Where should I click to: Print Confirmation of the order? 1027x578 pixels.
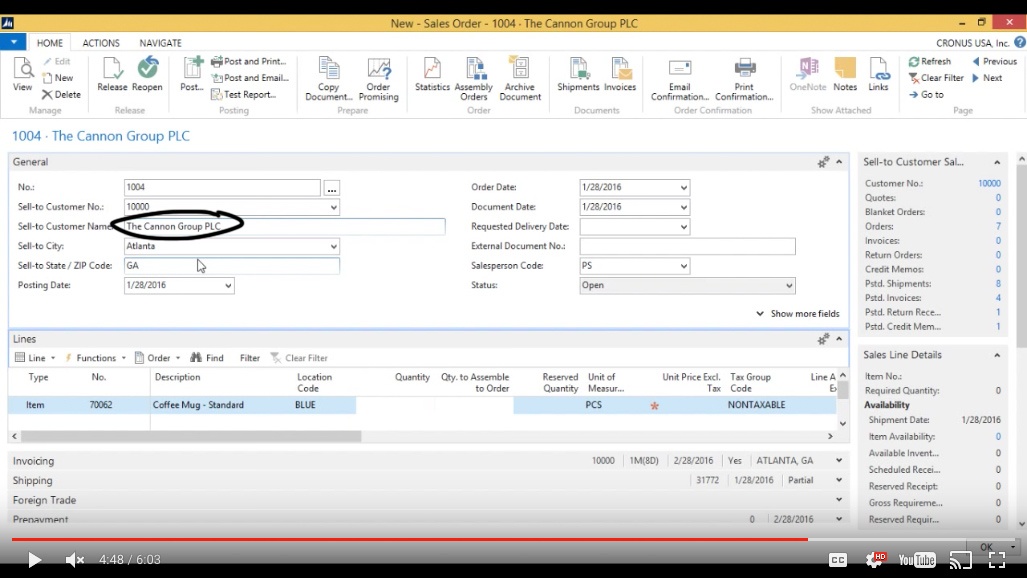[744, 79]
